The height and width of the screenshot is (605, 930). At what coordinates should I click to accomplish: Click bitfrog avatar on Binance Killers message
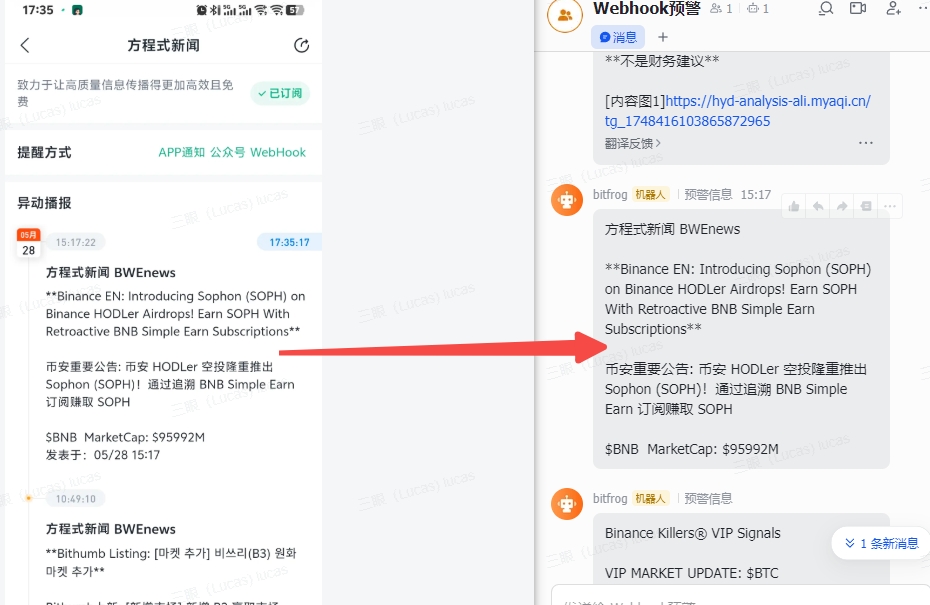[567, 504]
